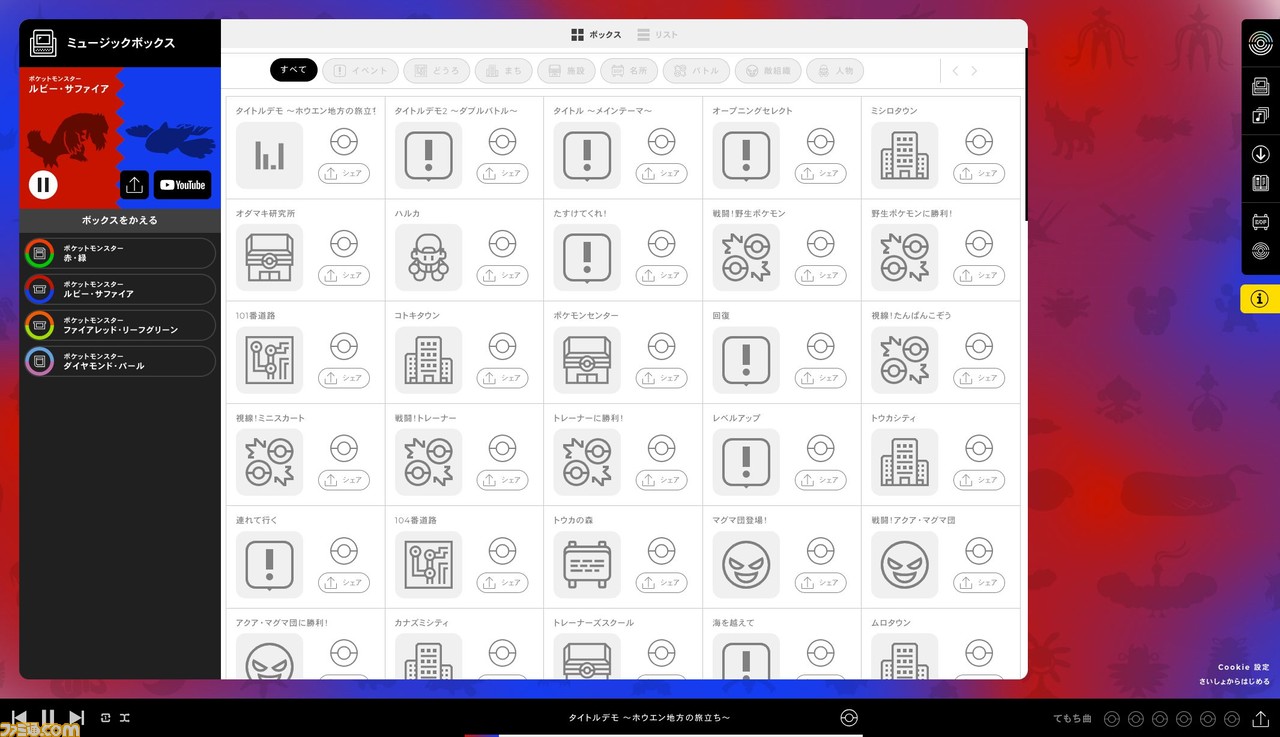Pause from the bottom player bar
Image resolution: width=1280 pixels, height=737 pixels.
pos(47,717)
